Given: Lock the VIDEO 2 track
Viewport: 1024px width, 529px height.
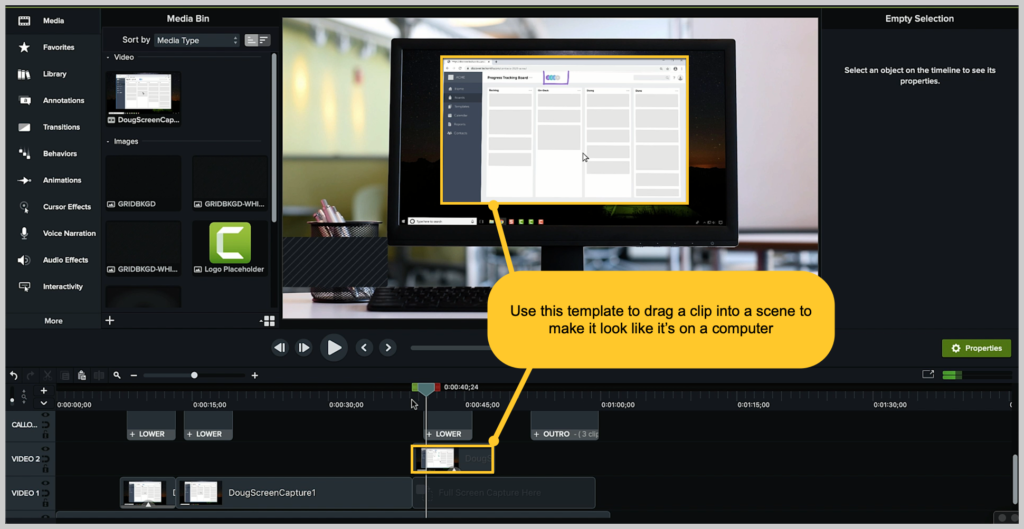Looking at the screenshot, I should [x=46, y=468].
